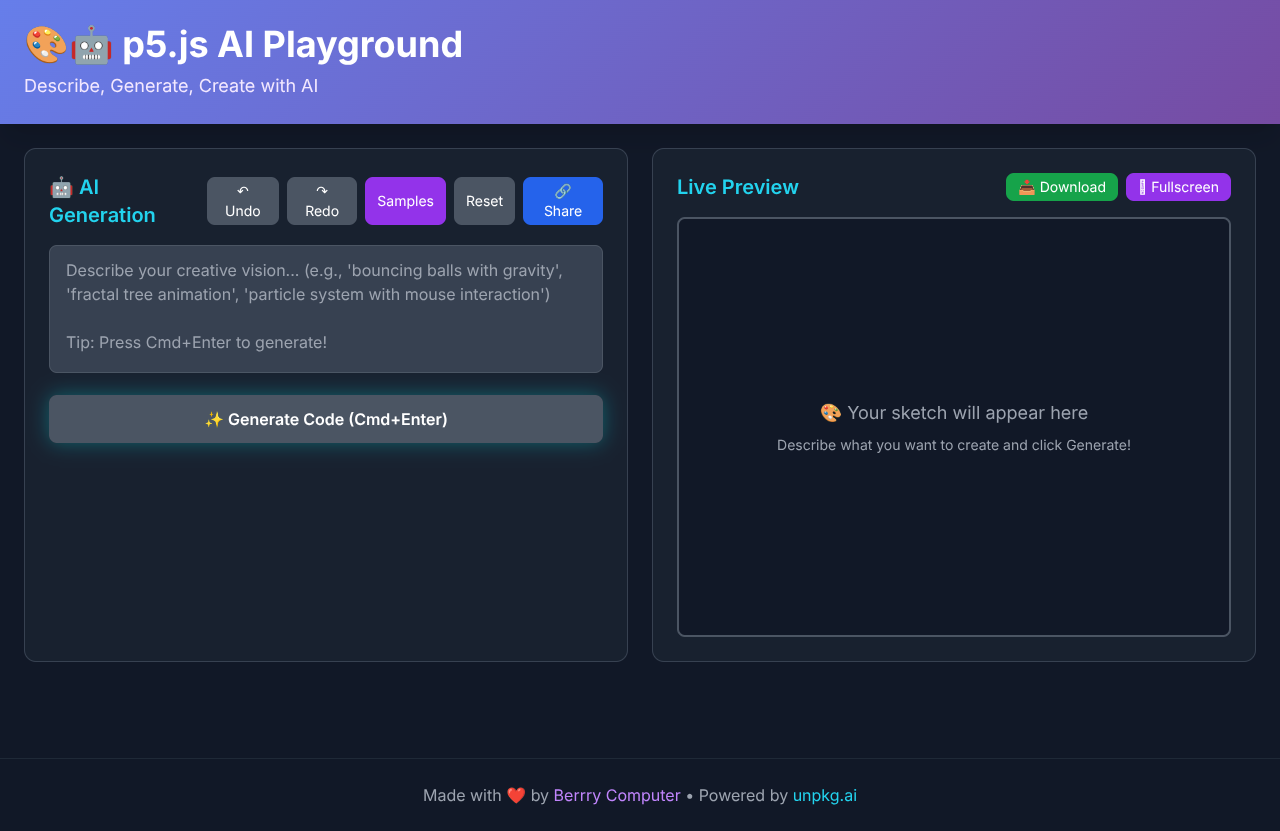Click the palette emoji in page header
The height and width of the screenshot is (831, 1280).
pos(45,45)
